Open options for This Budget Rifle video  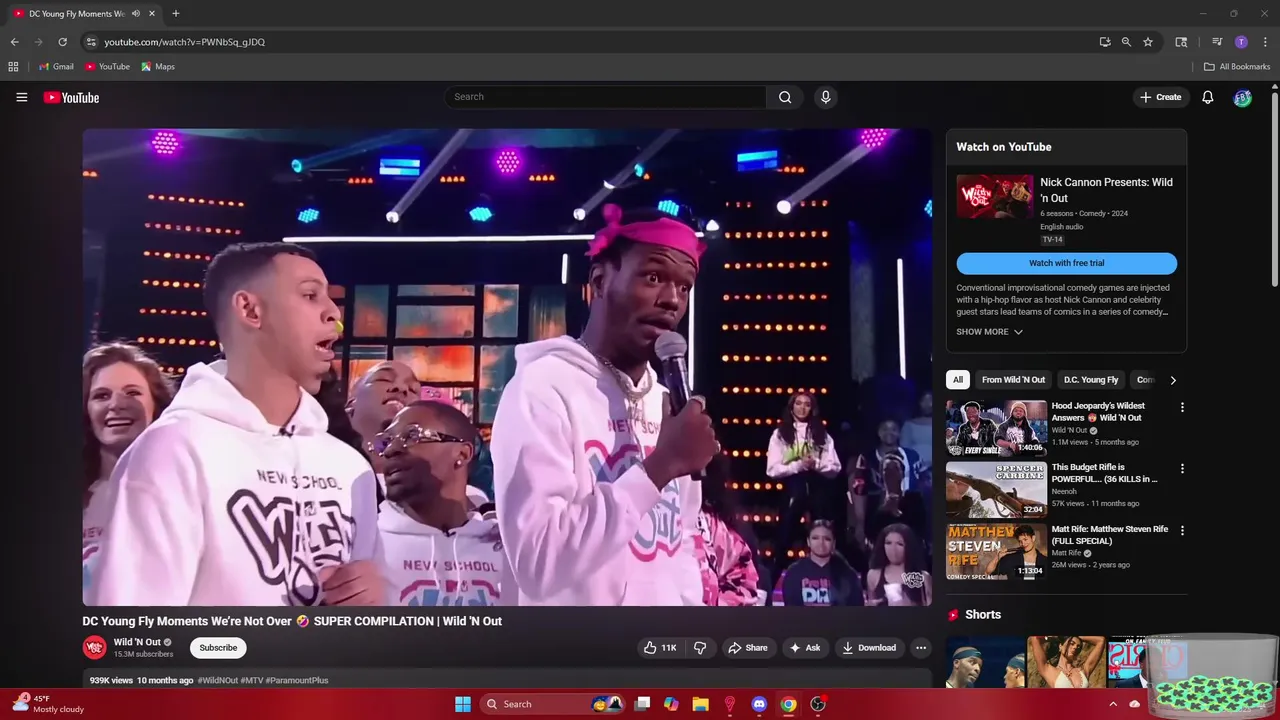[x=1182, y=469]
